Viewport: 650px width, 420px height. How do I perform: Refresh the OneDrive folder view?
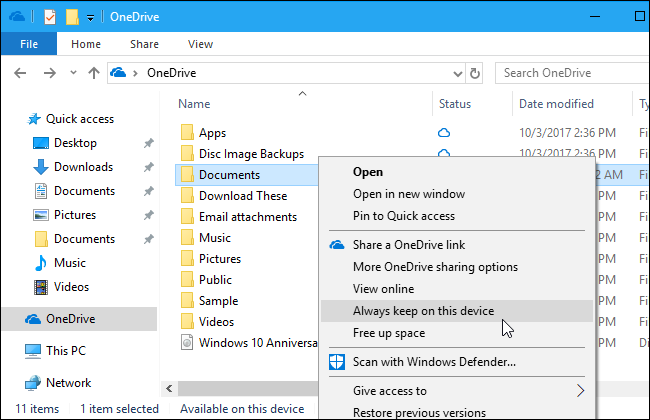pyautogui.click(x=475, y=73)
